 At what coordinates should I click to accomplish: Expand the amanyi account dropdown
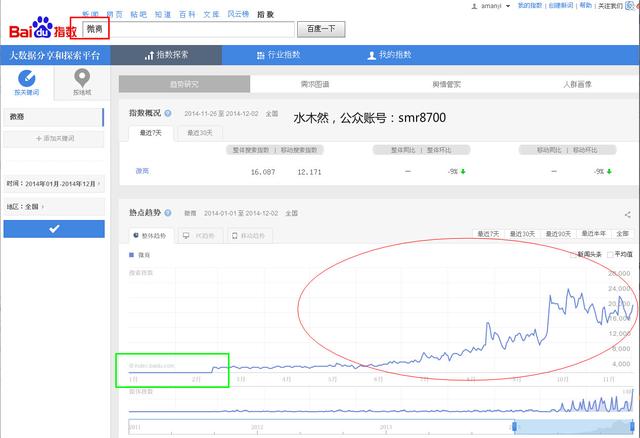pyautogui.click(x=508, y=6)
